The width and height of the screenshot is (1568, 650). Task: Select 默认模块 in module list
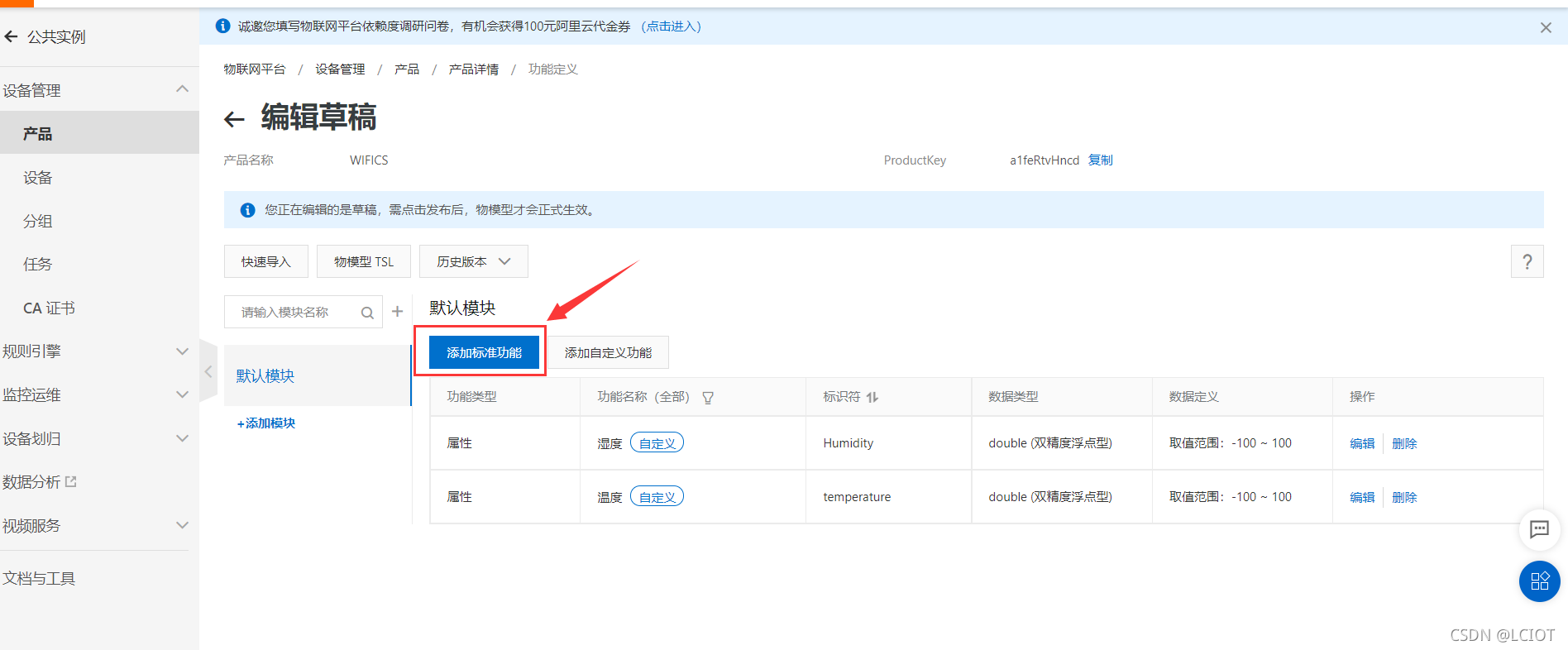(318, 375)
